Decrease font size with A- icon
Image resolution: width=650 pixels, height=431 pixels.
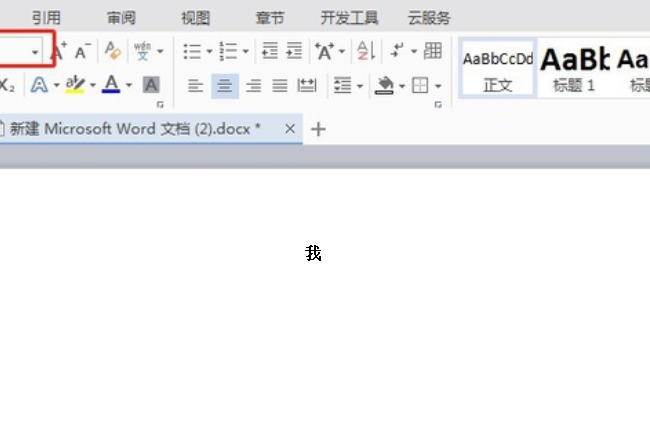82,51
